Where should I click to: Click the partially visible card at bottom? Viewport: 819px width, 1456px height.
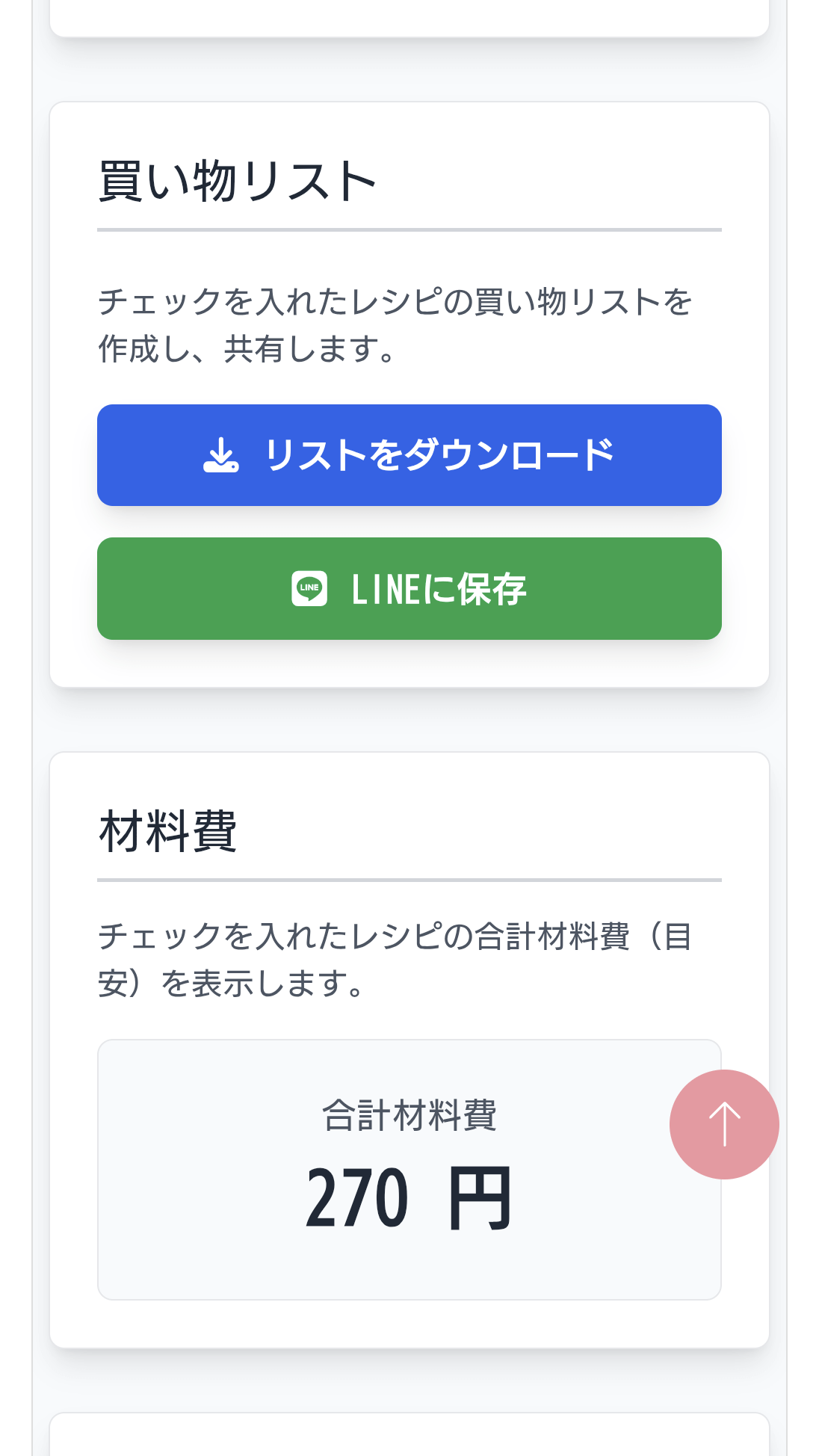coord(409,1435)
